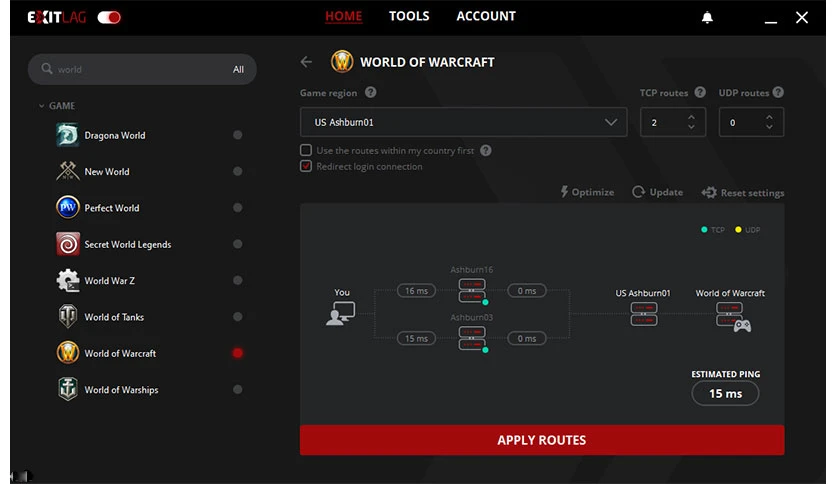Open the notifications bell
Viewport: 836px width, 484px height.
coord(707,18)
